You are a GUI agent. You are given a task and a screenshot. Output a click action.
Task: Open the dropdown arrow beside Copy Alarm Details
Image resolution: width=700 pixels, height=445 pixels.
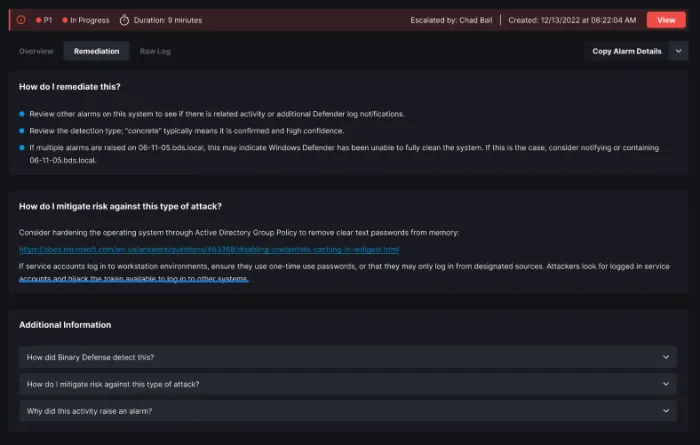click(x=679, y=51)
